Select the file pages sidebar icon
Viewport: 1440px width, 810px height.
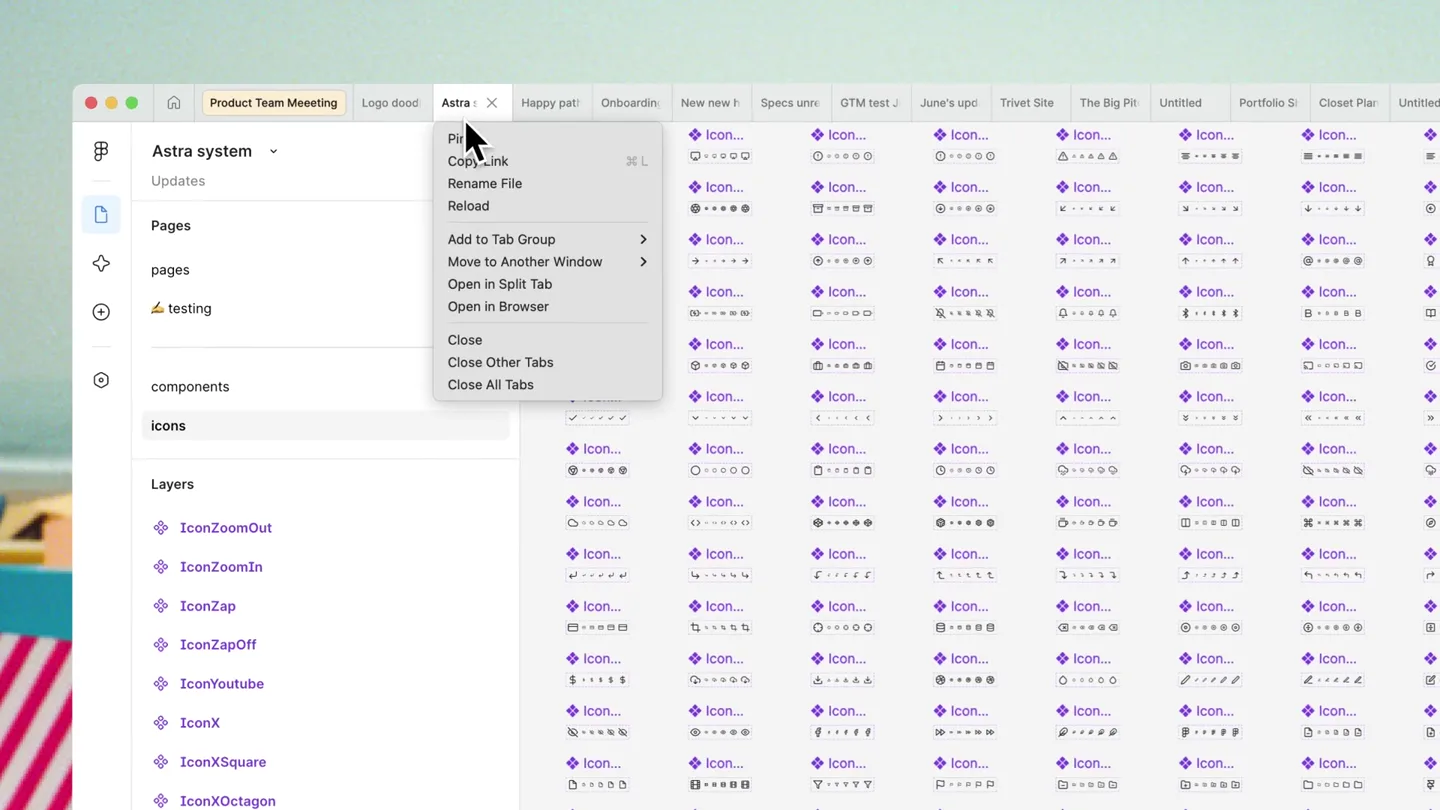(101, 215)
